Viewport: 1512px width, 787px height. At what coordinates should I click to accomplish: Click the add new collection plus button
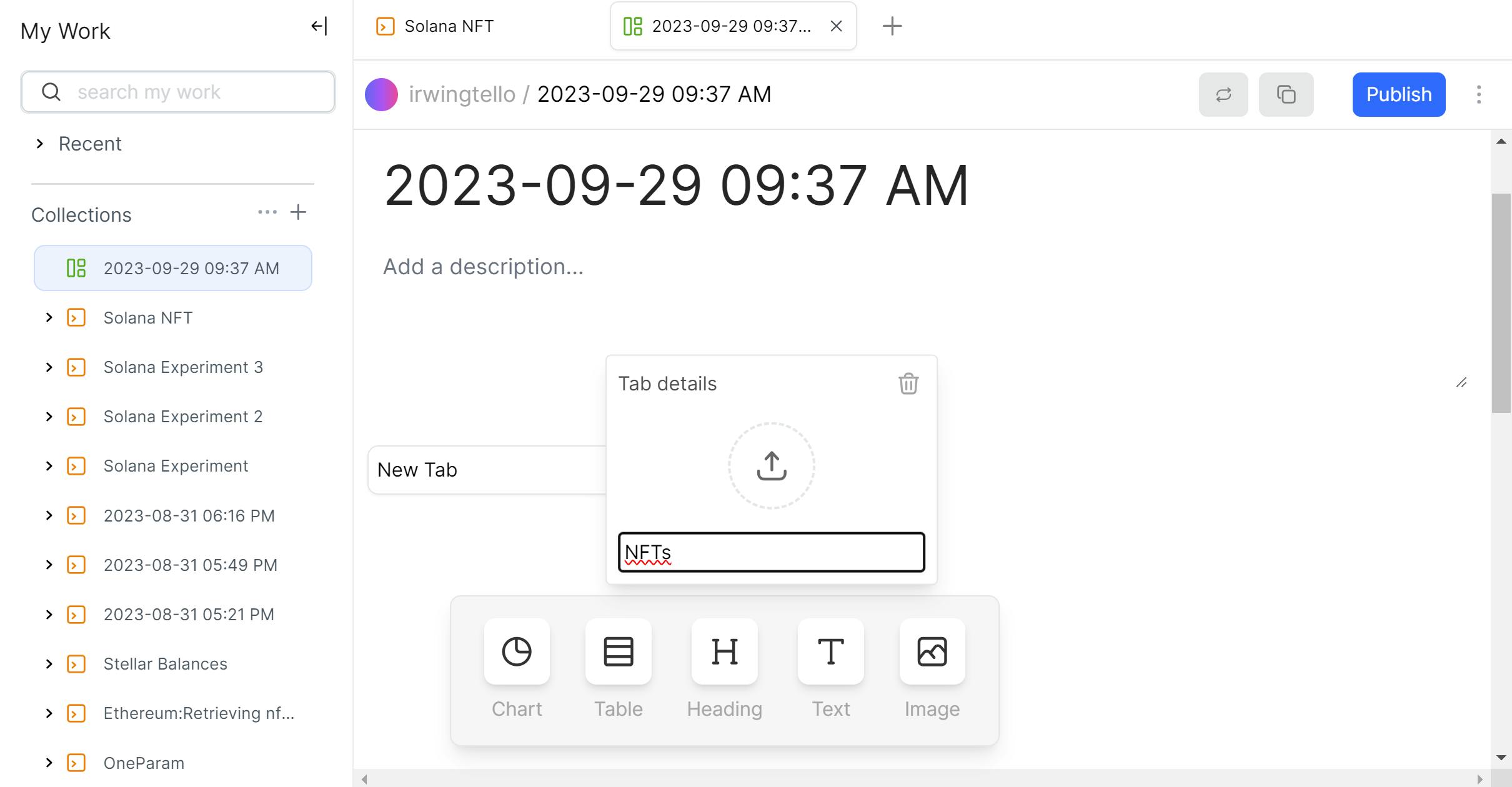pos(298,212)
